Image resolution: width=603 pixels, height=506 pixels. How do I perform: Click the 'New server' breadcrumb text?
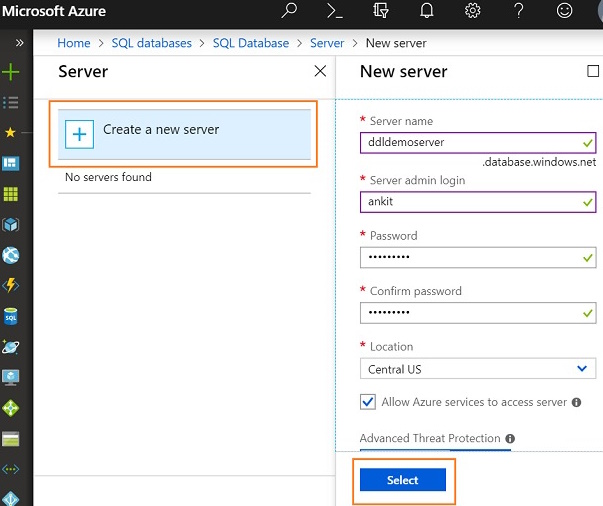396,43
